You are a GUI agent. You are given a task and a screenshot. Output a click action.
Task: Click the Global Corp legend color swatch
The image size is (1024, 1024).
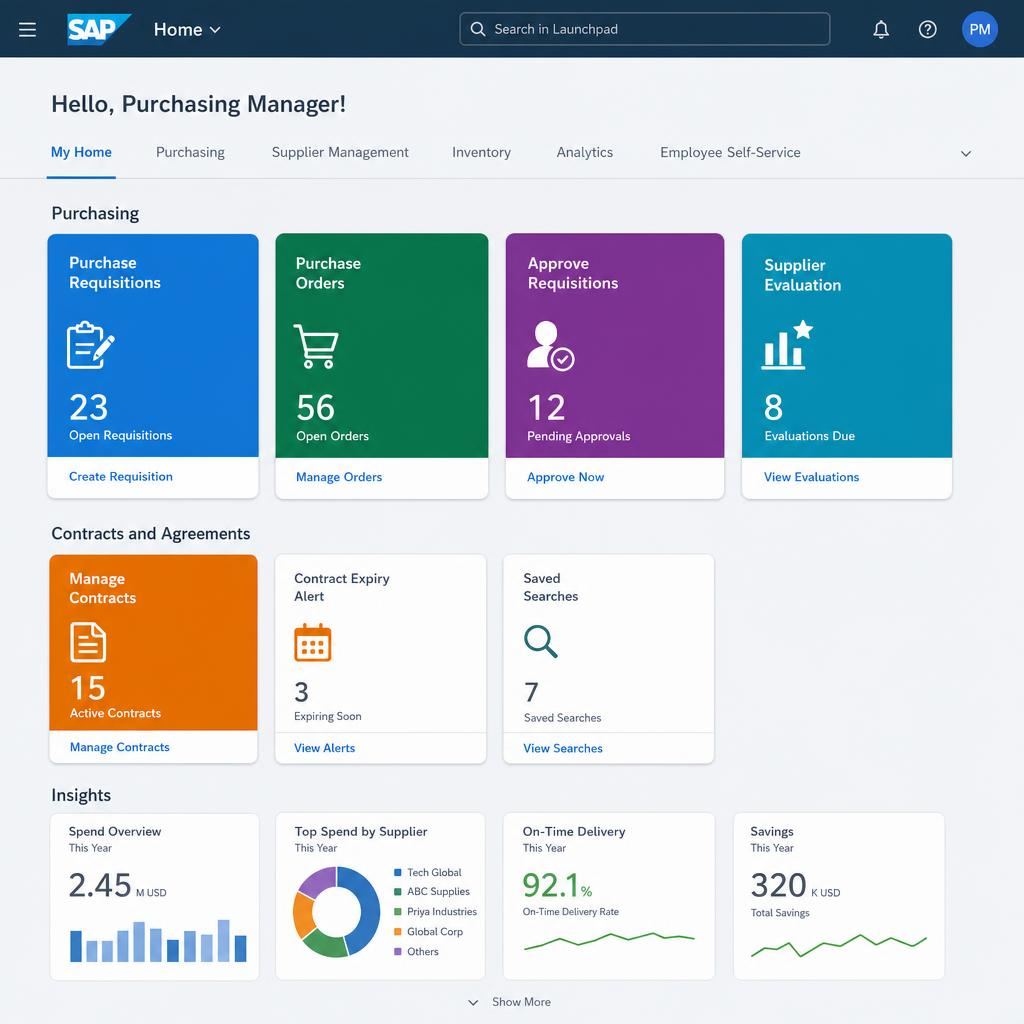pos(398,932)
